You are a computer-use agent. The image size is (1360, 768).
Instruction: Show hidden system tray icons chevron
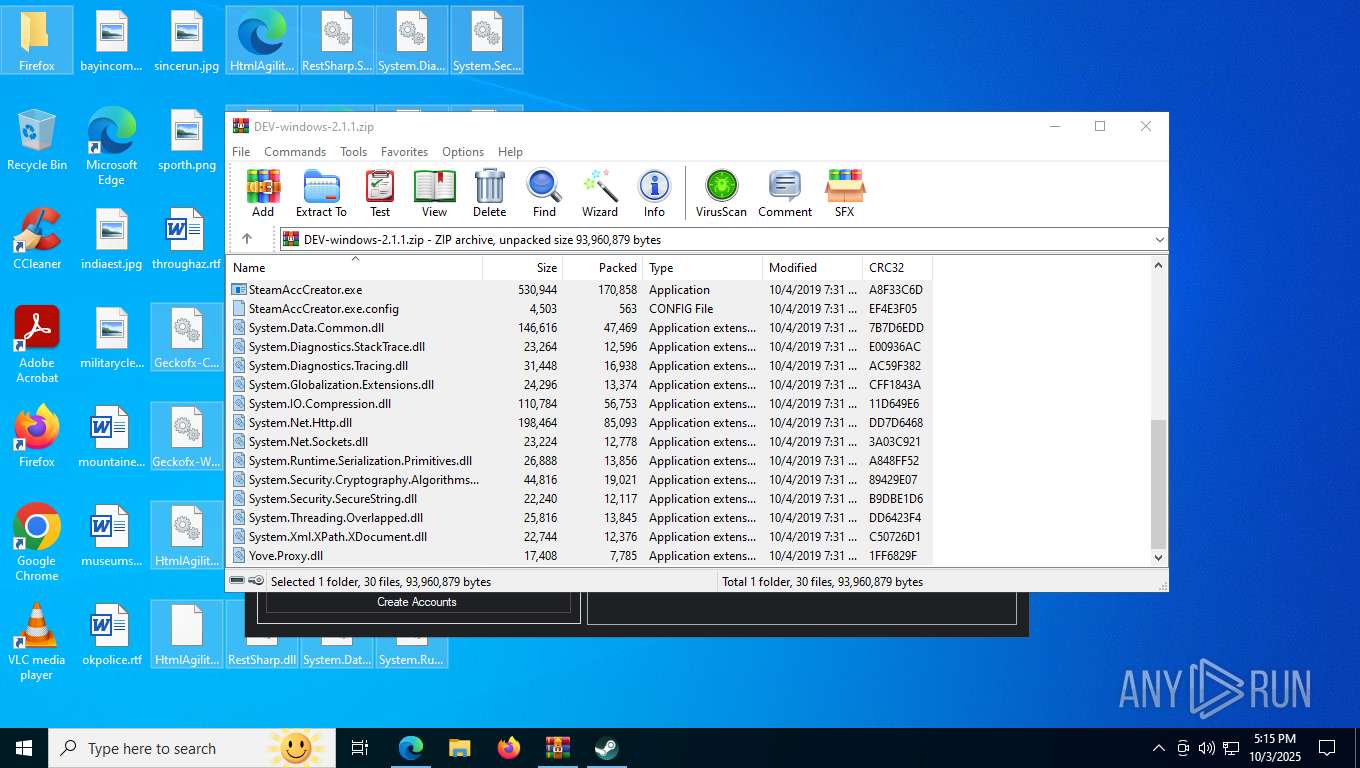coord(1158,748)
